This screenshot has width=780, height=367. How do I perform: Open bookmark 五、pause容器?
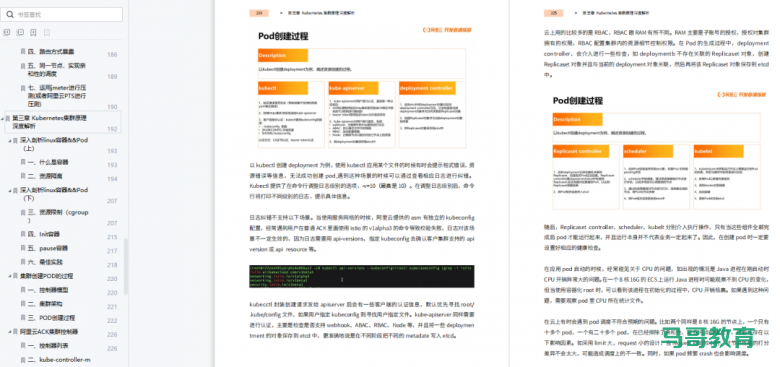point(48,248)
